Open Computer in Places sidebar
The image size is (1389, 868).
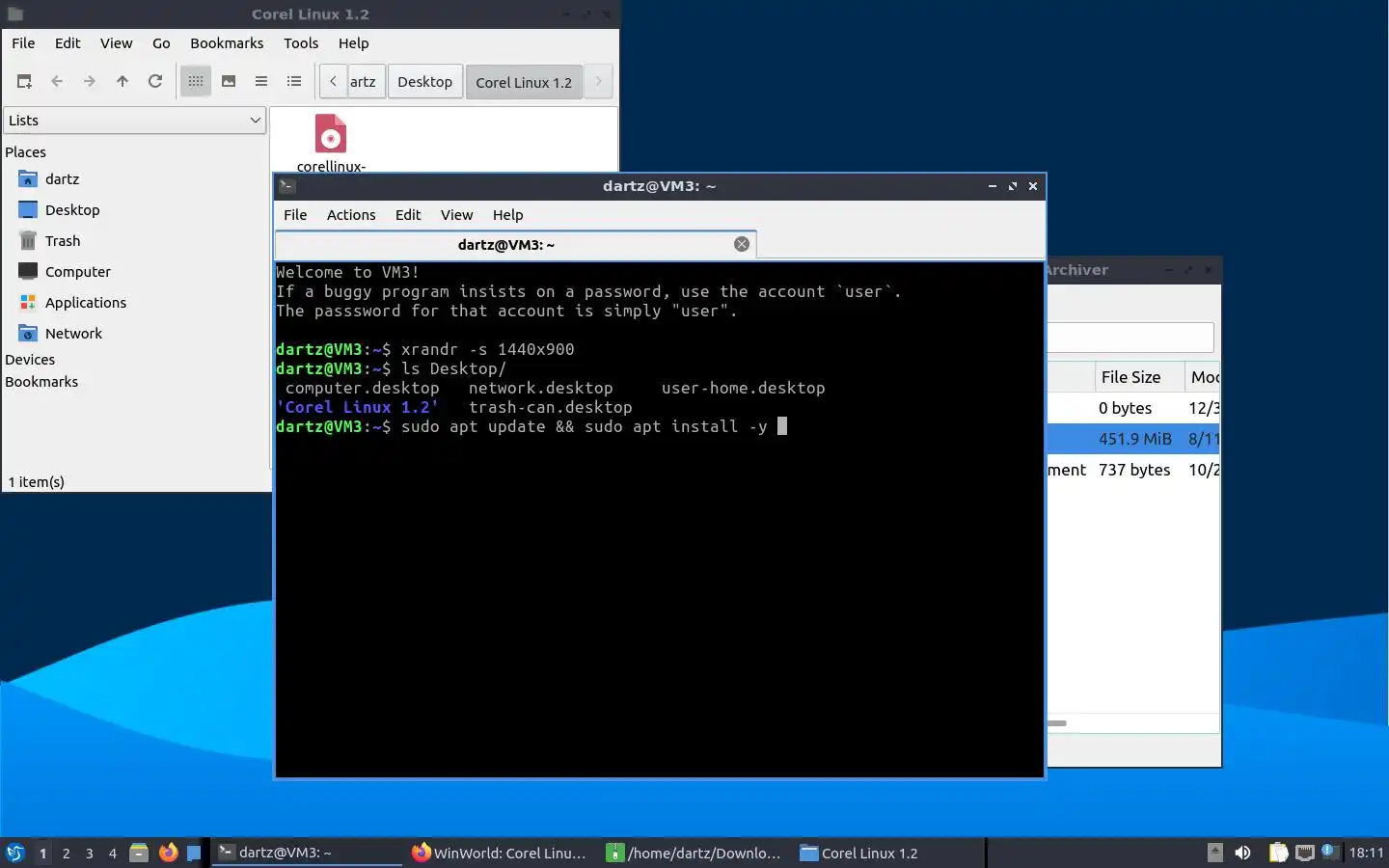pos(78,272)
